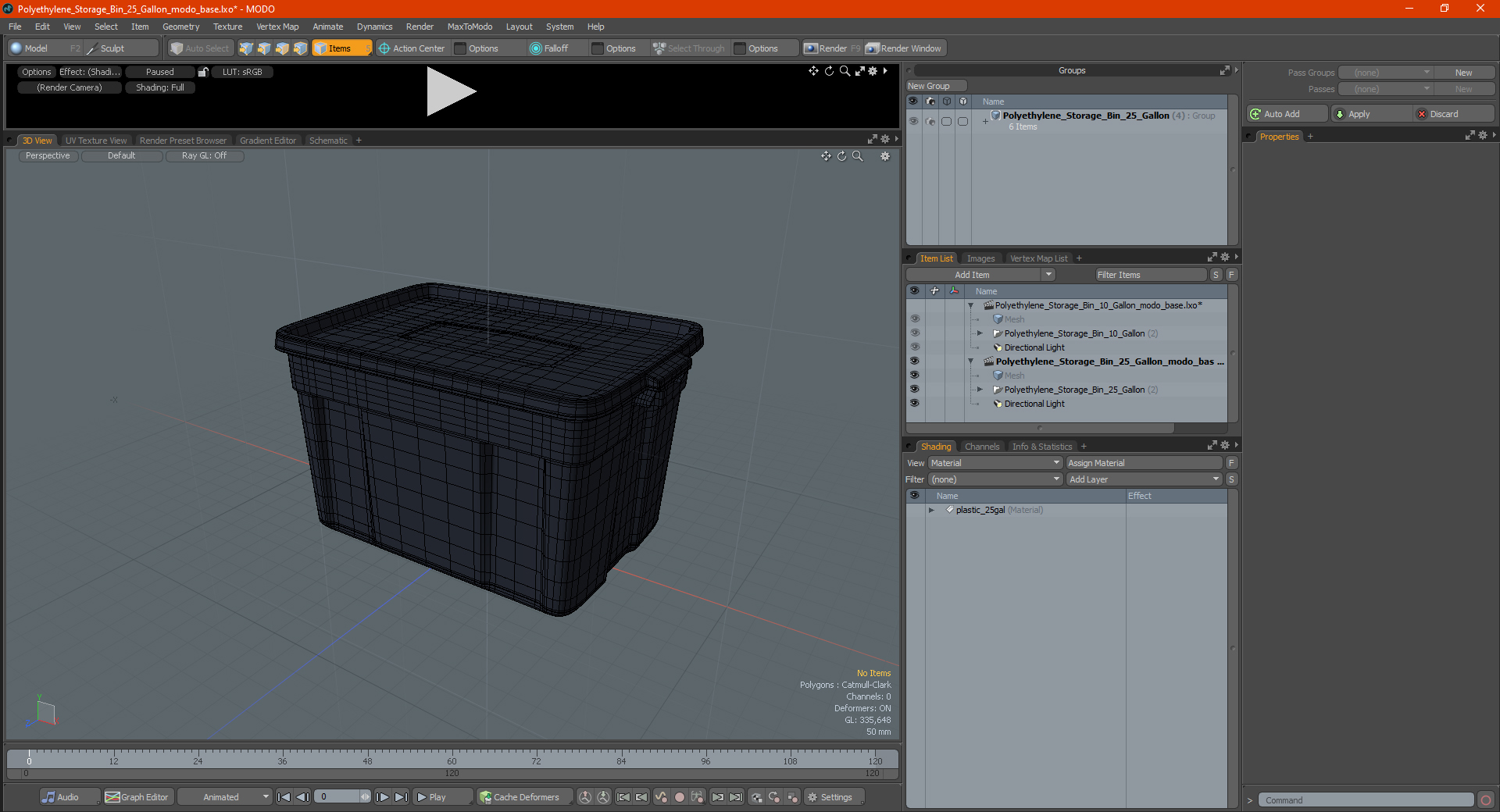The image size is (1500, 812).
Task: Toggle group visibility eye in Groups panel
Action: click(x=913, y=121)
